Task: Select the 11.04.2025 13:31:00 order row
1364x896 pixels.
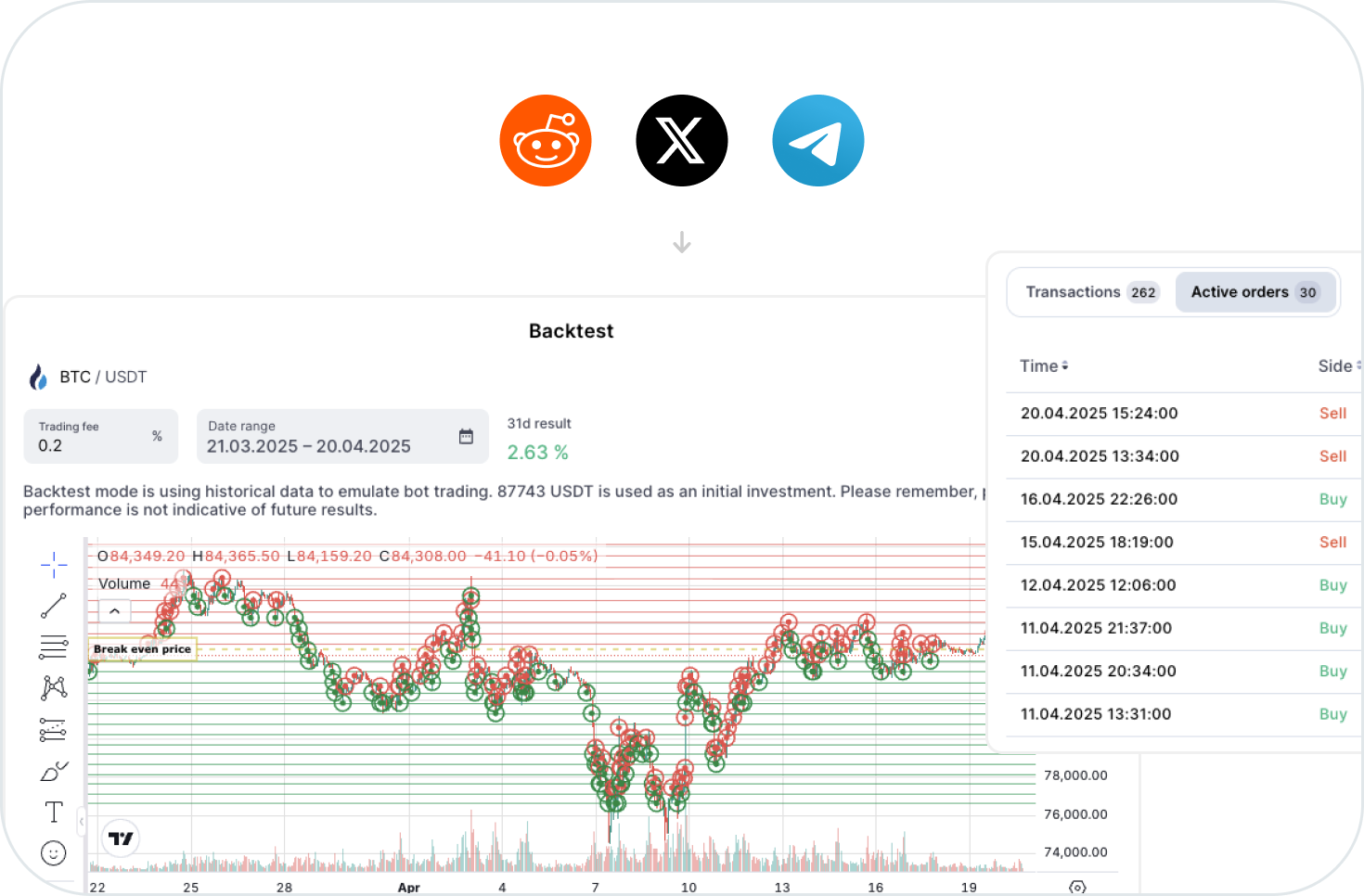Action: click(1184, 714)
